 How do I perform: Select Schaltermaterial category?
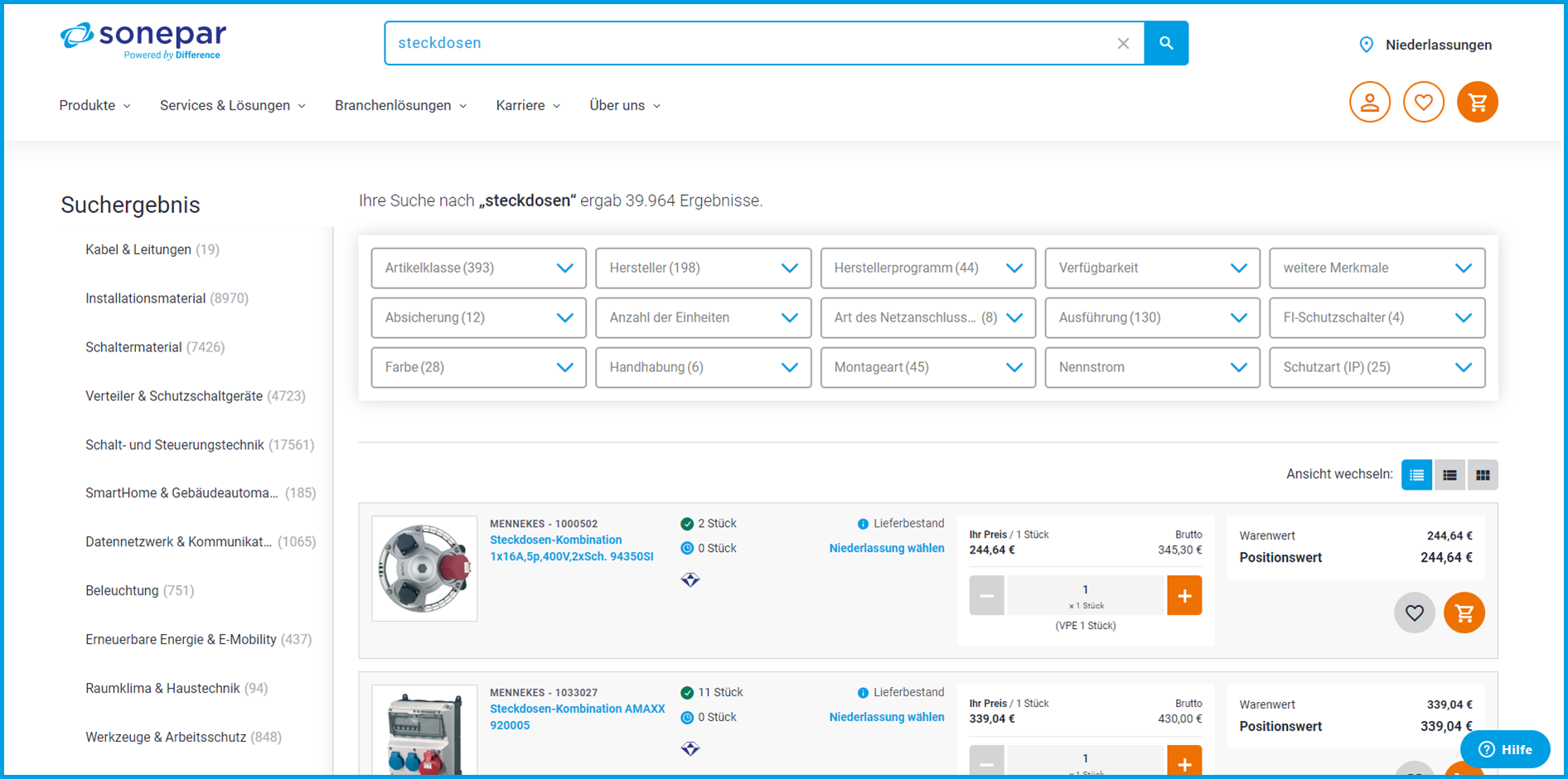155,347
